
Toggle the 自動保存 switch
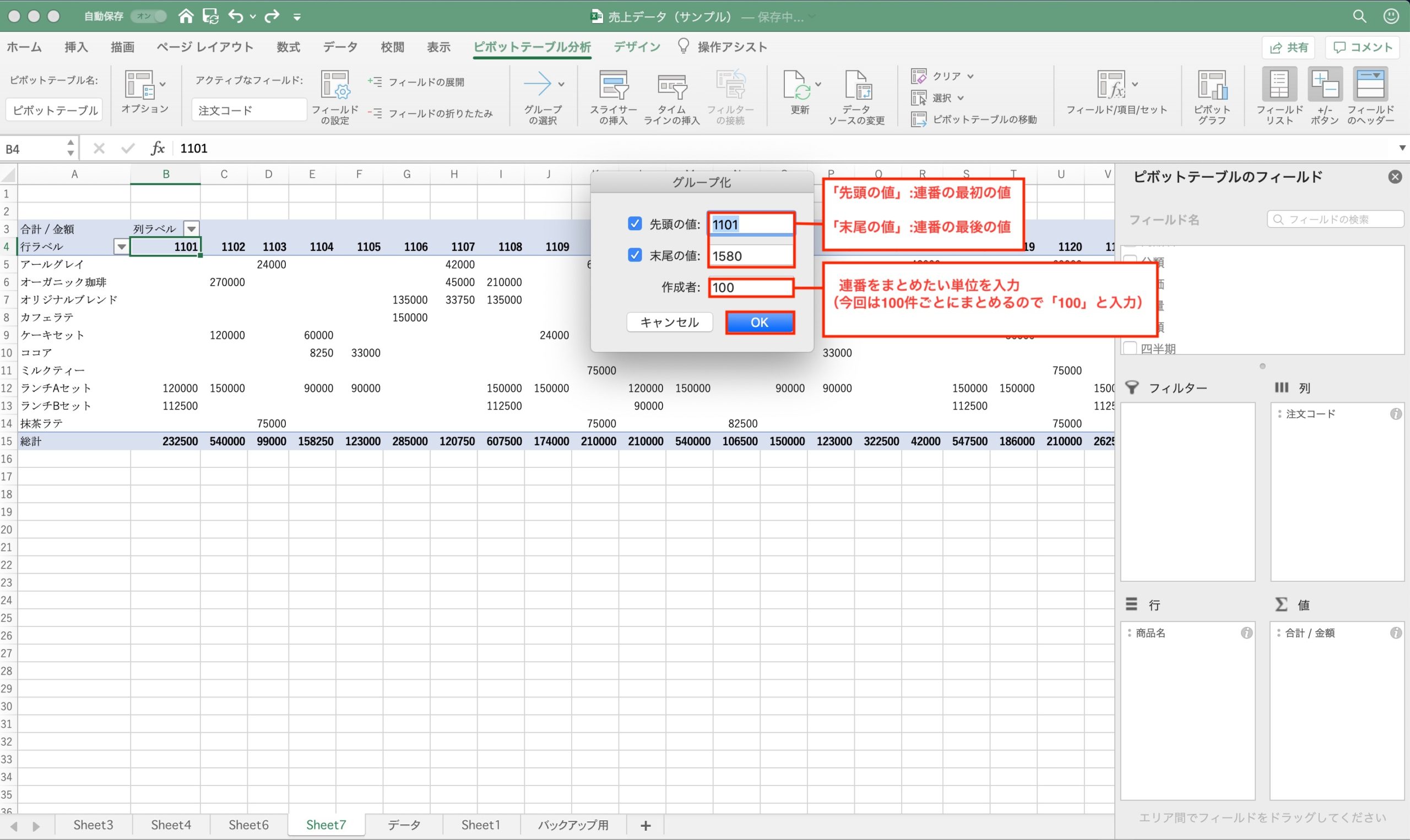[x=148, y=17]
